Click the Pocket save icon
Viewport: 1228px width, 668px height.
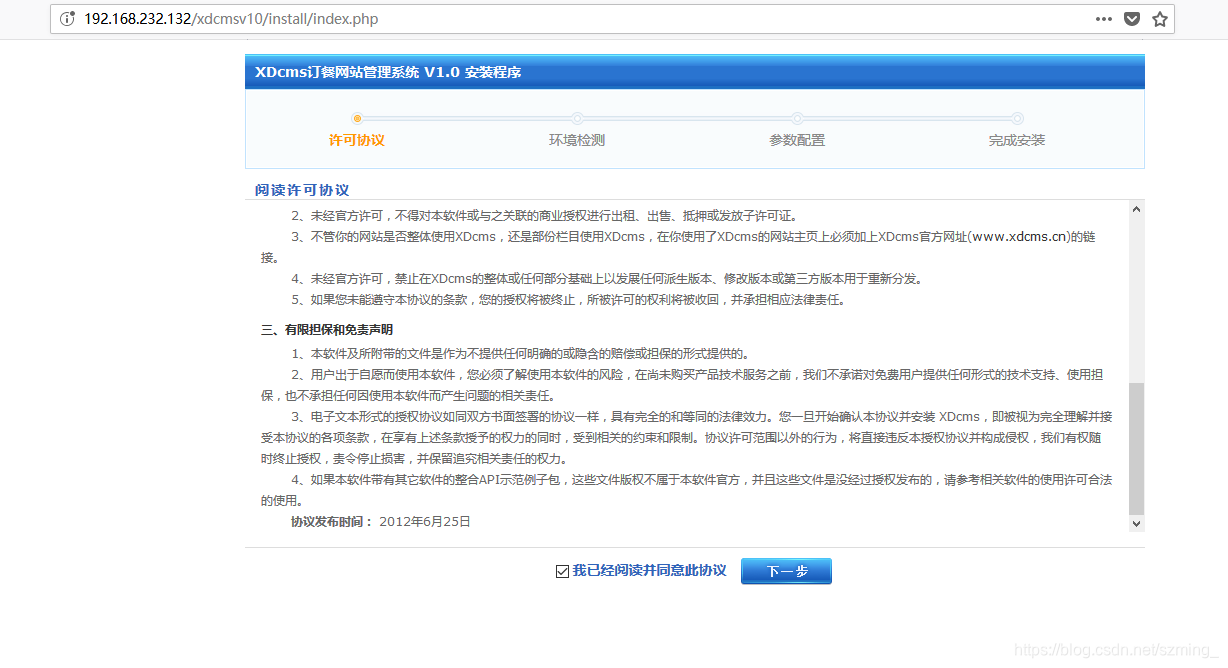pos(1132,19)
